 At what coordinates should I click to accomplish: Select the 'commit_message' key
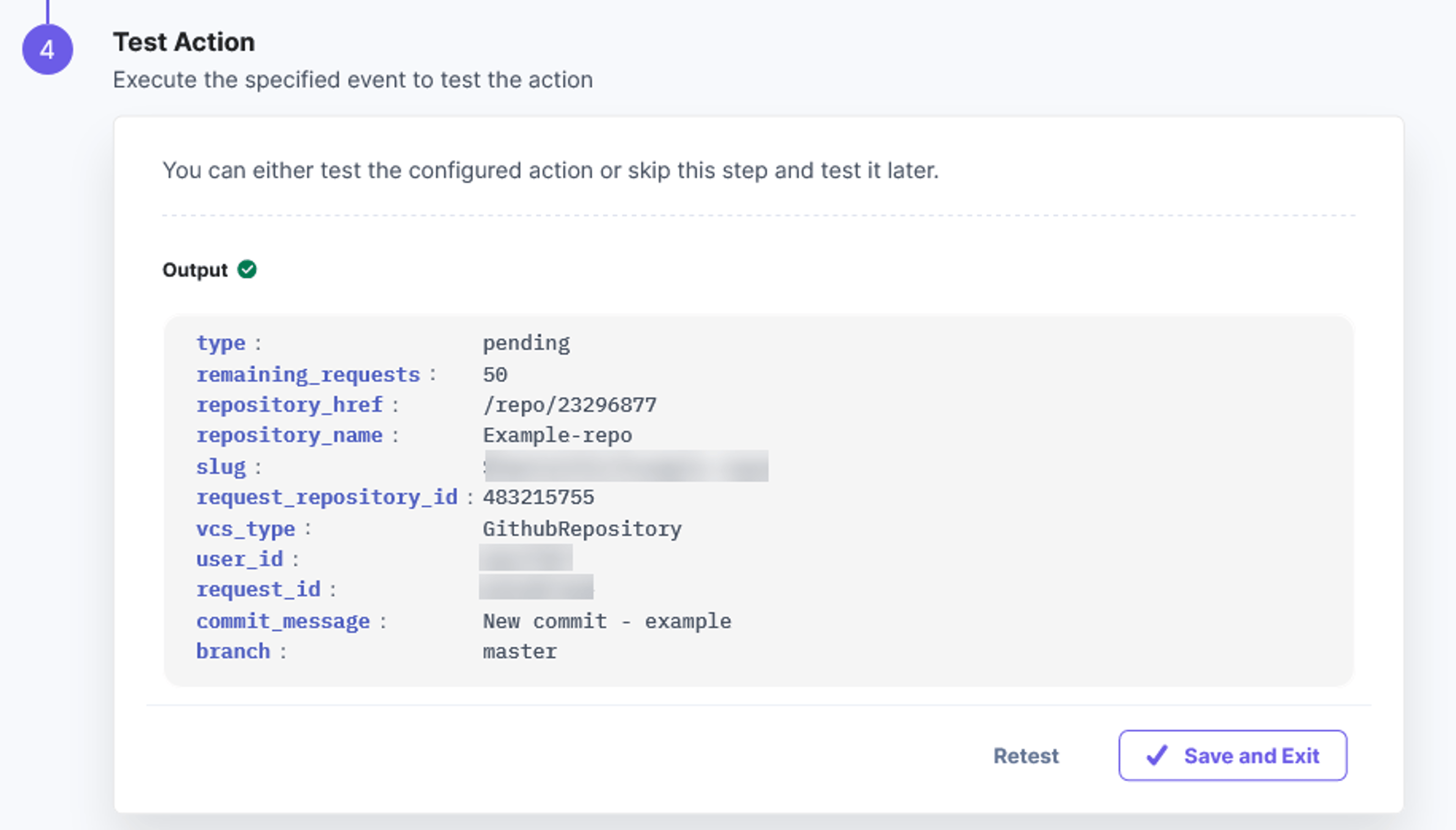pyautogui.click(x=283, y=621)
